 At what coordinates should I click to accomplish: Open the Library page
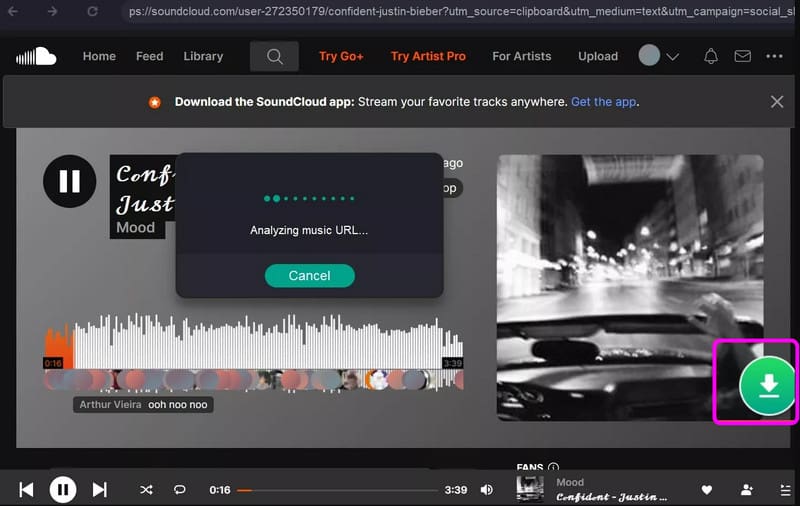[203, 56]
